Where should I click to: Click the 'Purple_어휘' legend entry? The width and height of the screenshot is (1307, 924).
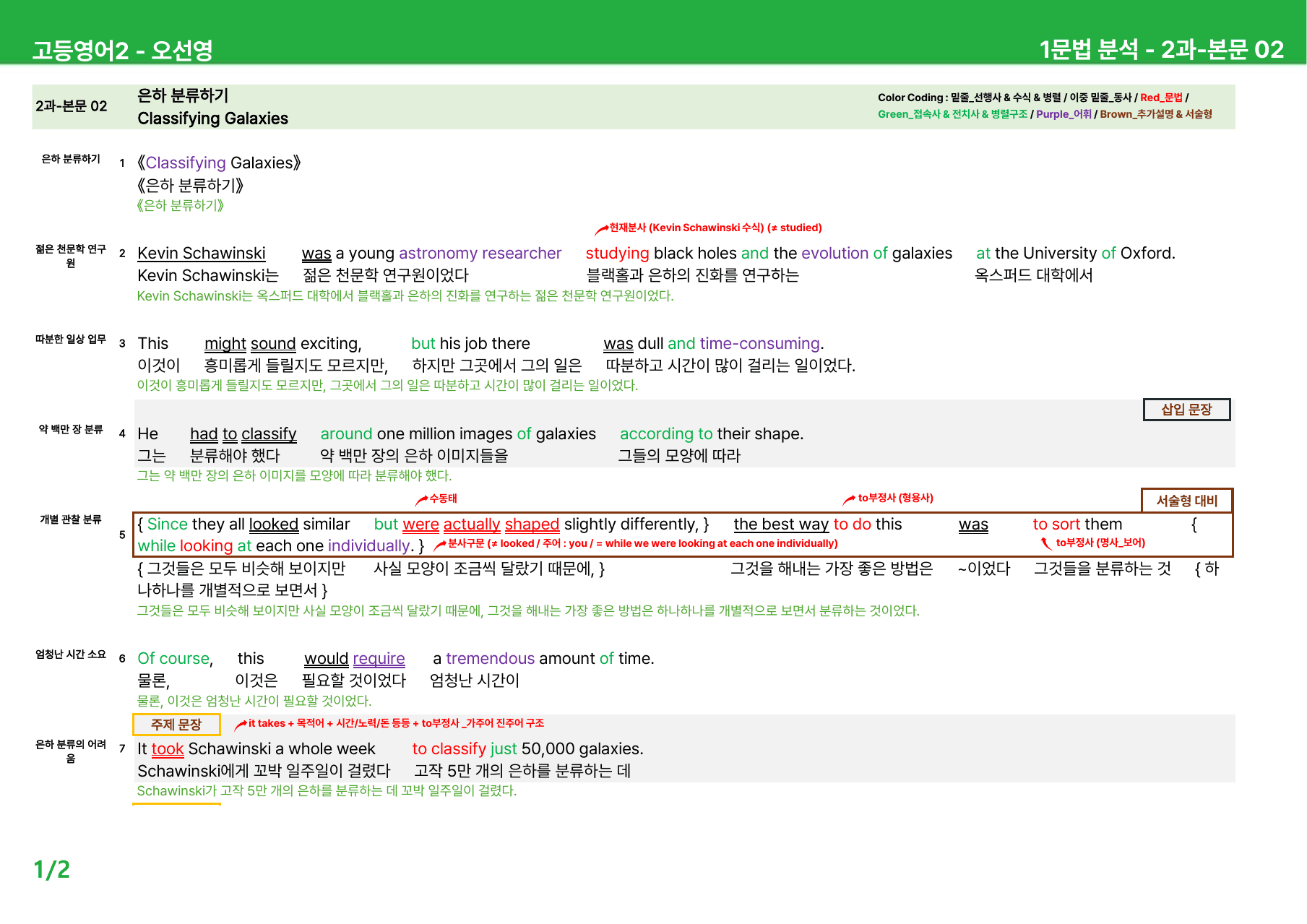click(1064, 114)
